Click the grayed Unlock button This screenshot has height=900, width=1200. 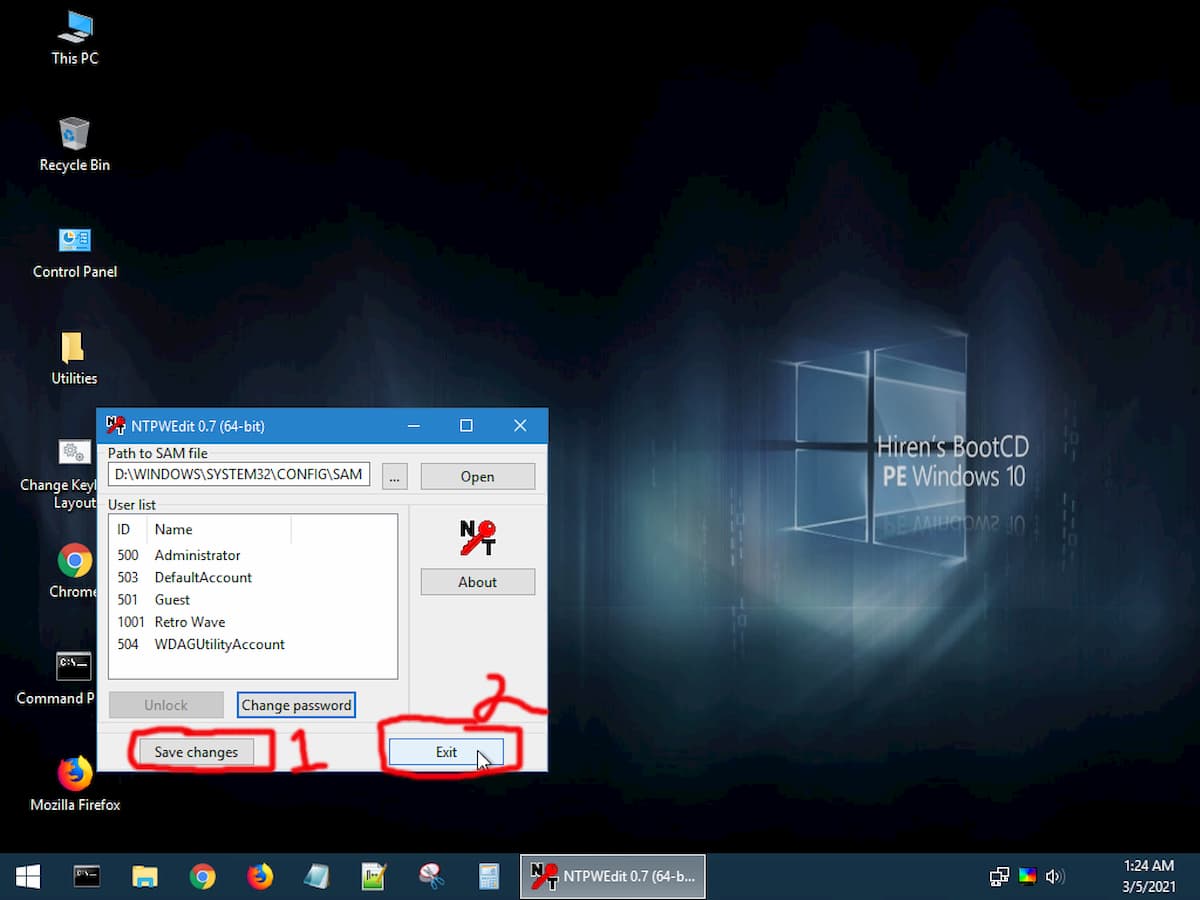166,705
